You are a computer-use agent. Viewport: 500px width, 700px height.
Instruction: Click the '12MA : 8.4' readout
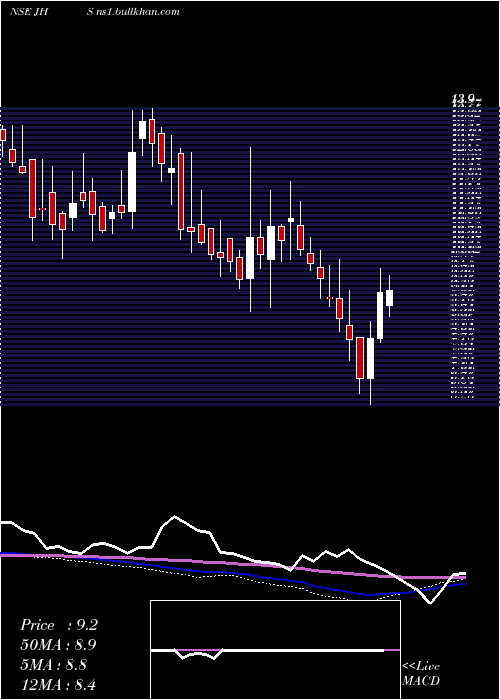[58, 684]
